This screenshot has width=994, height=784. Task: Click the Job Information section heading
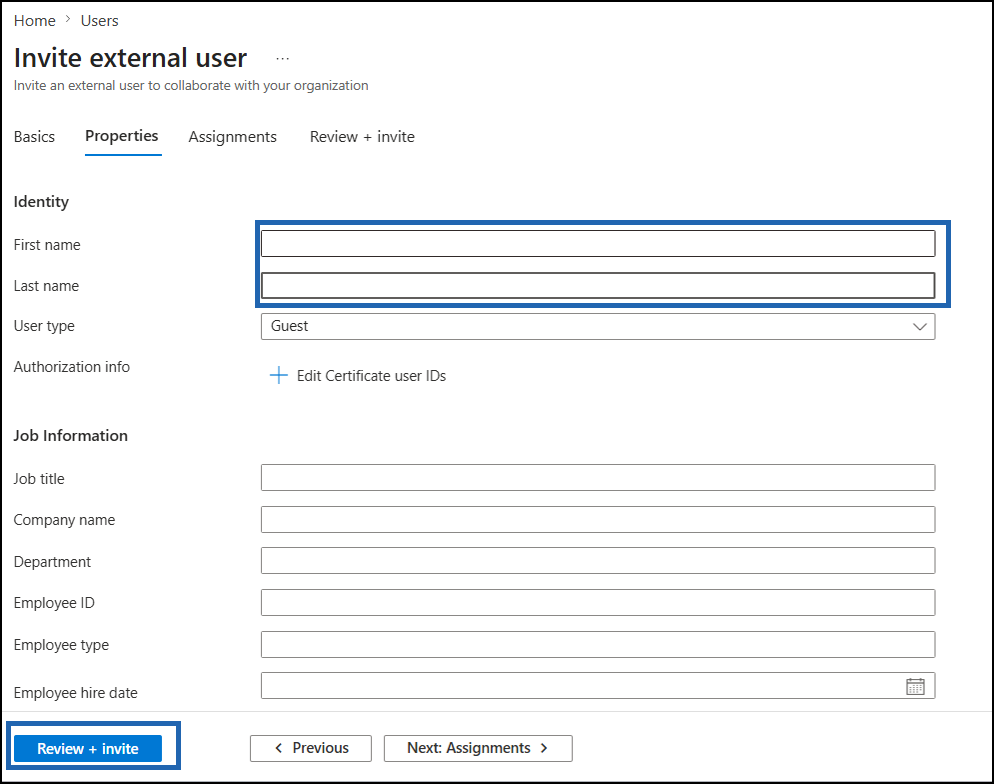click(70, 435)
